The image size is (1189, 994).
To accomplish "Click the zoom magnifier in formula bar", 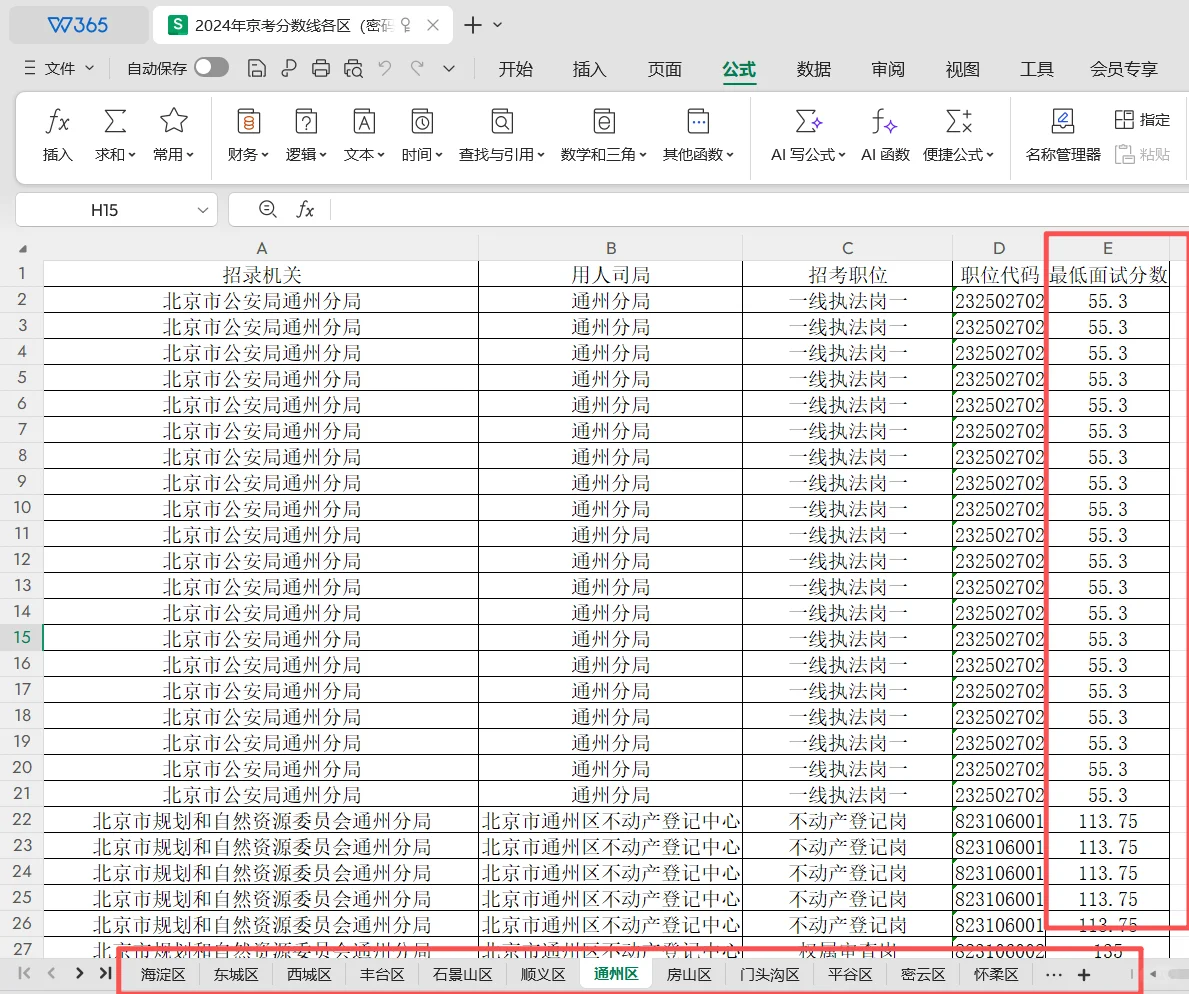I will pyautogui.click(x=268, y=209).
